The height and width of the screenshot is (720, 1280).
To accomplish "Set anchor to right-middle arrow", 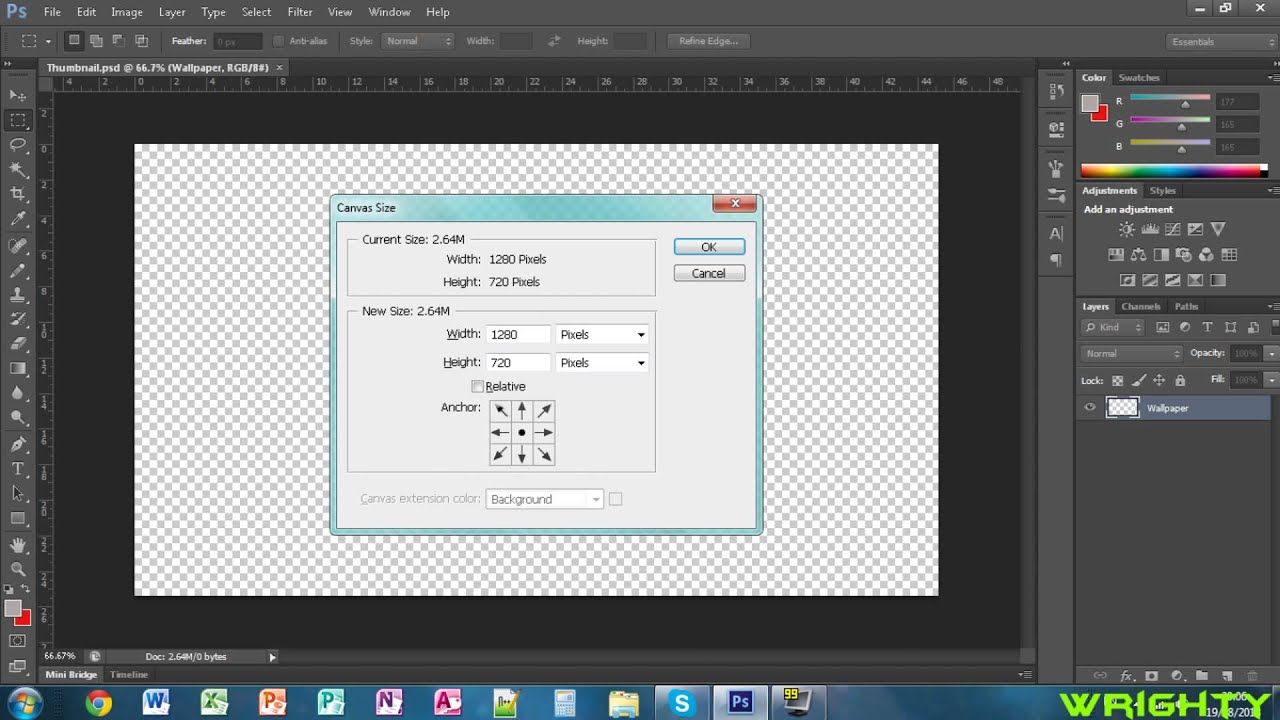I will (544, 432).
